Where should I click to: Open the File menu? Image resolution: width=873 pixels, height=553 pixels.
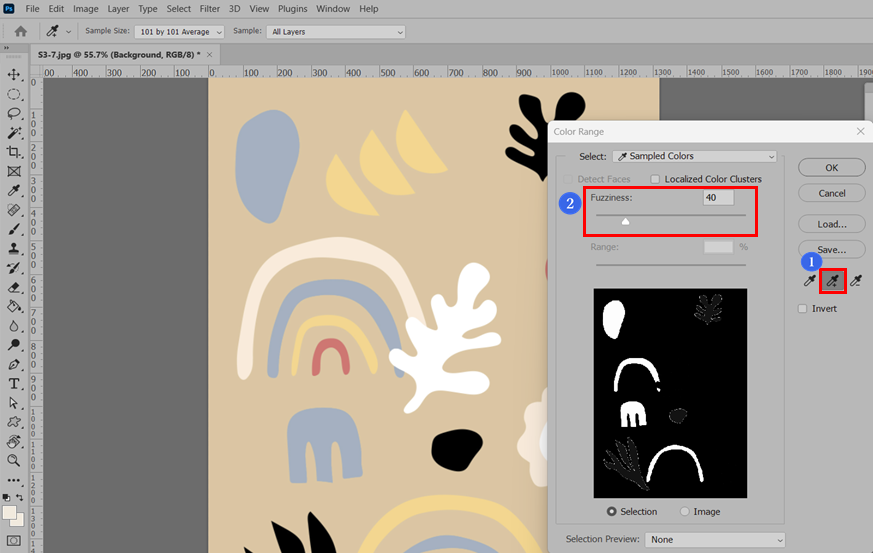coord(32,9)
